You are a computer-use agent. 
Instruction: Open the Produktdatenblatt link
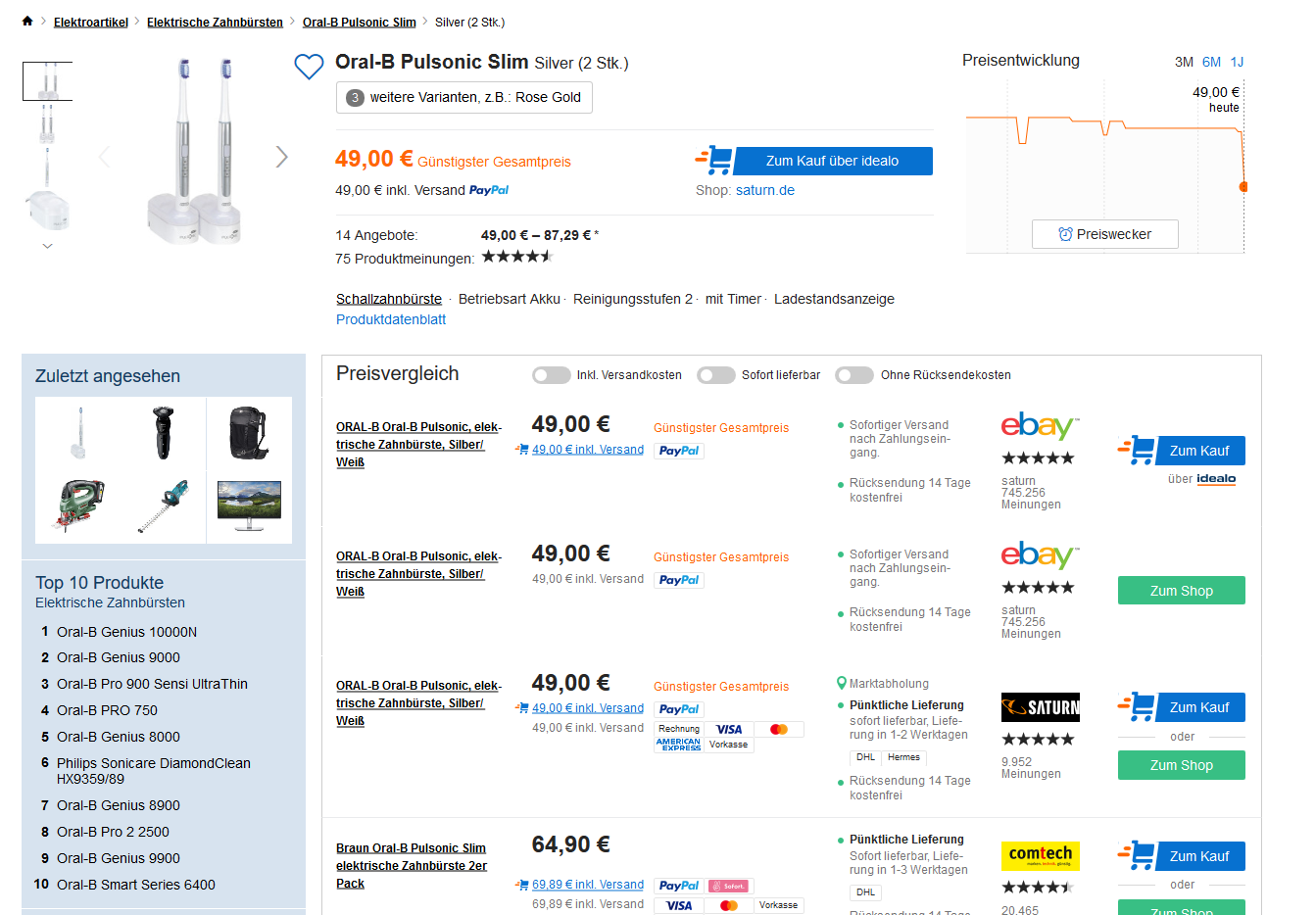pyautogui.click(x=391, y=319)
